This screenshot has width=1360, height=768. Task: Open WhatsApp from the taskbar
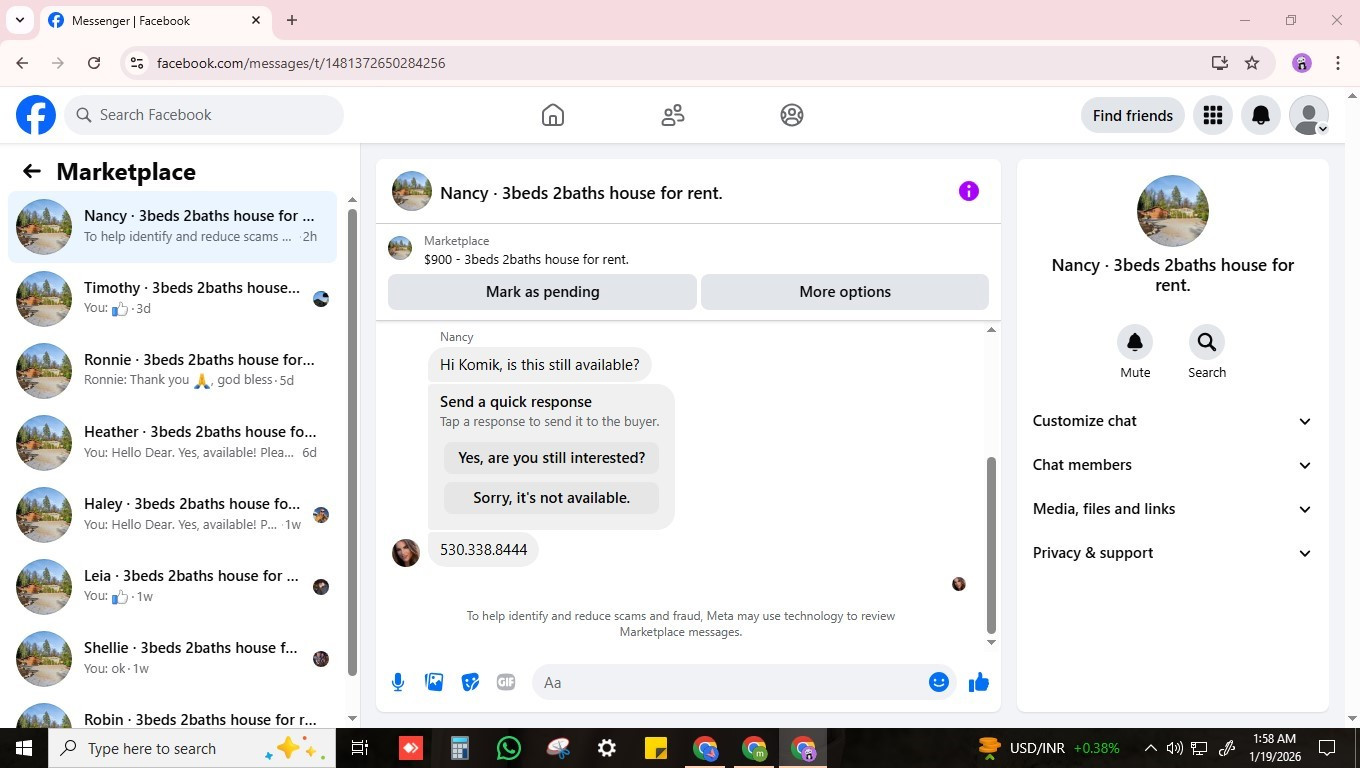point(509,748)
